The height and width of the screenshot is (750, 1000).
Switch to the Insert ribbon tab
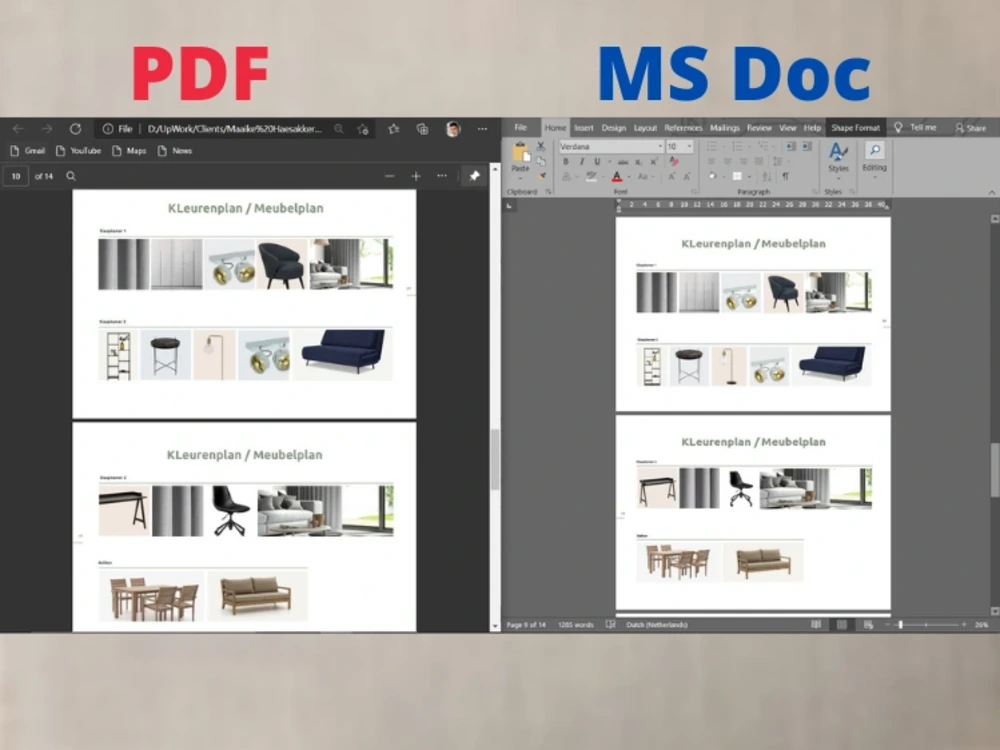point(584,128)
